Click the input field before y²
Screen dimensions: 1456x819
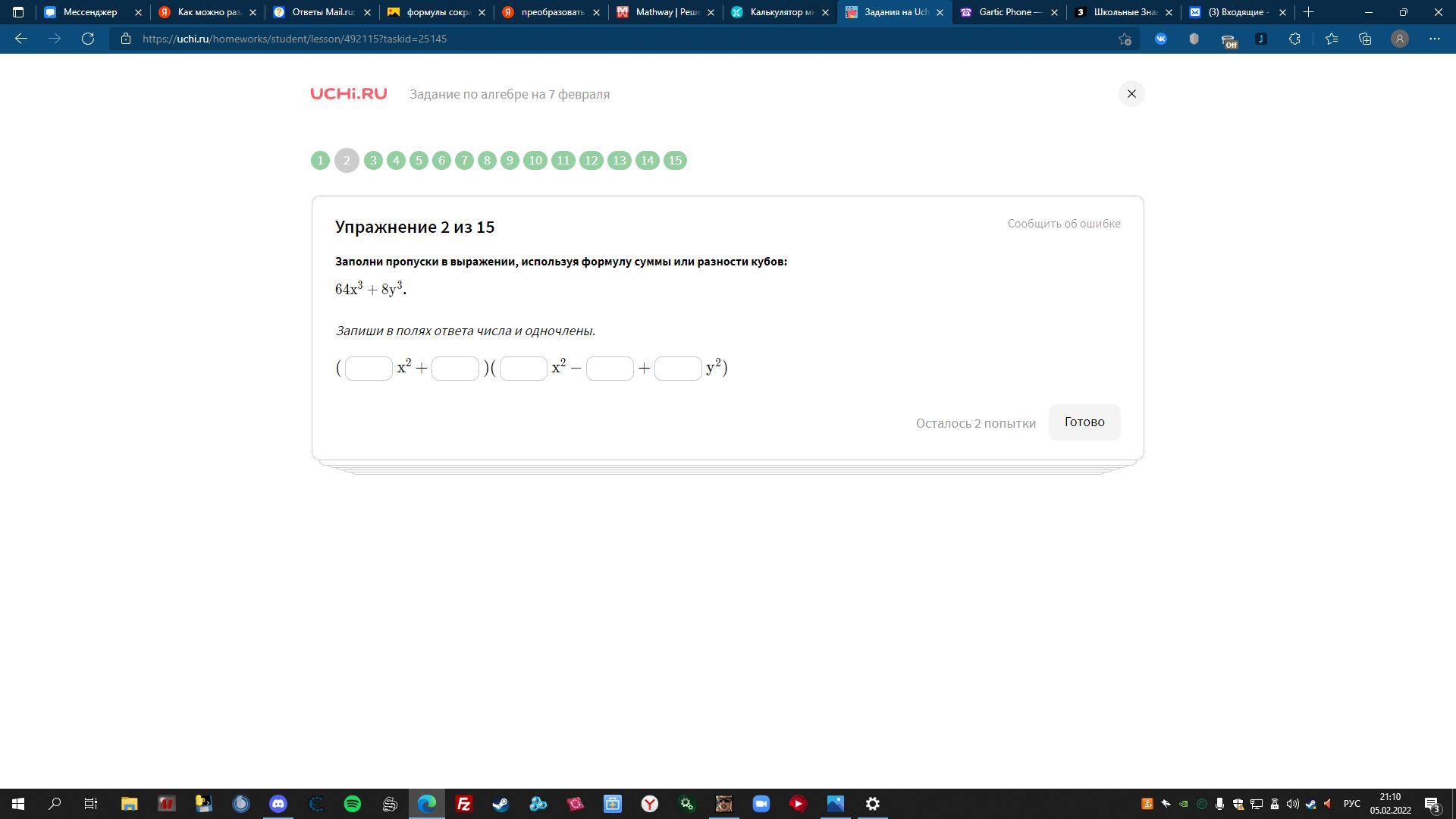click(x=678, y=369)
